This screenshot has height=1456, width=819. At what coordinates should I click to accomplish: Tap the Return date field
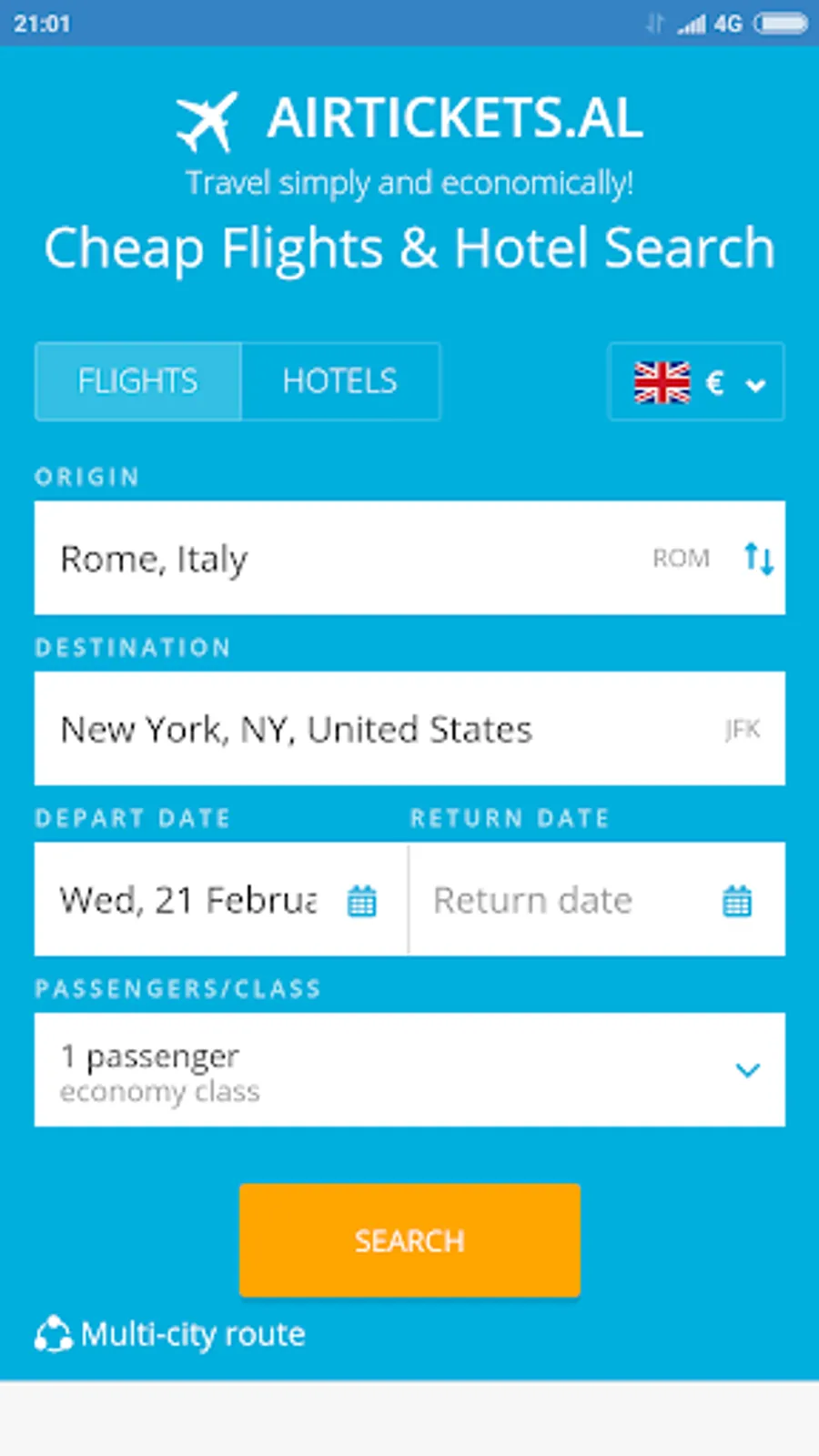tap(564, 900)
